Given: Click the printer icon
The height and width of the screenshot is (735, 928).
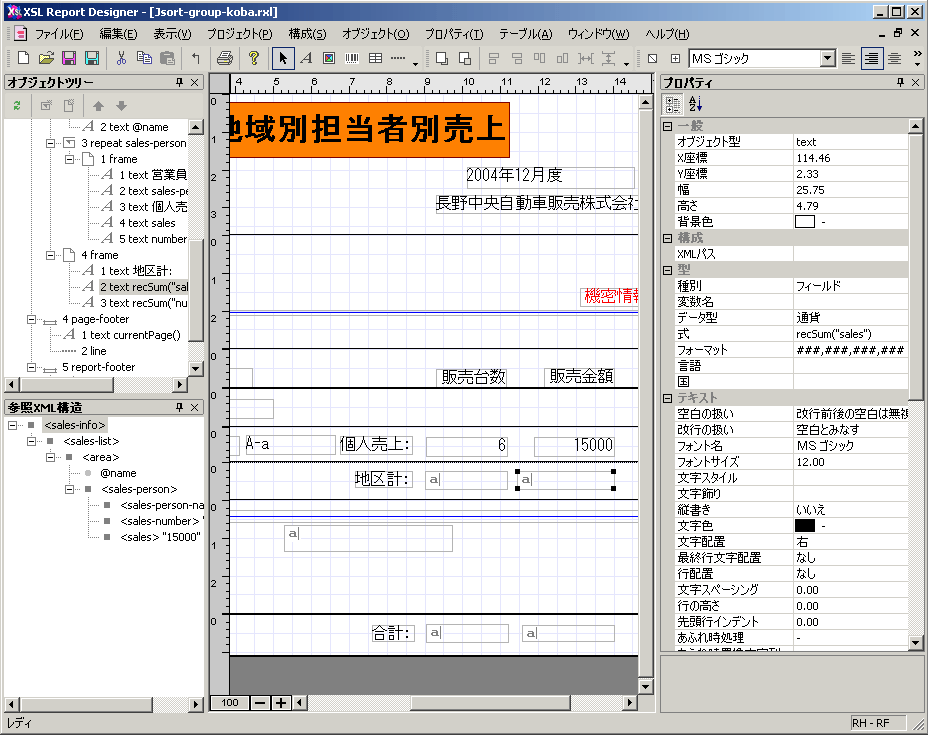Looking at the screenshot, I should [x=225, y=58].
